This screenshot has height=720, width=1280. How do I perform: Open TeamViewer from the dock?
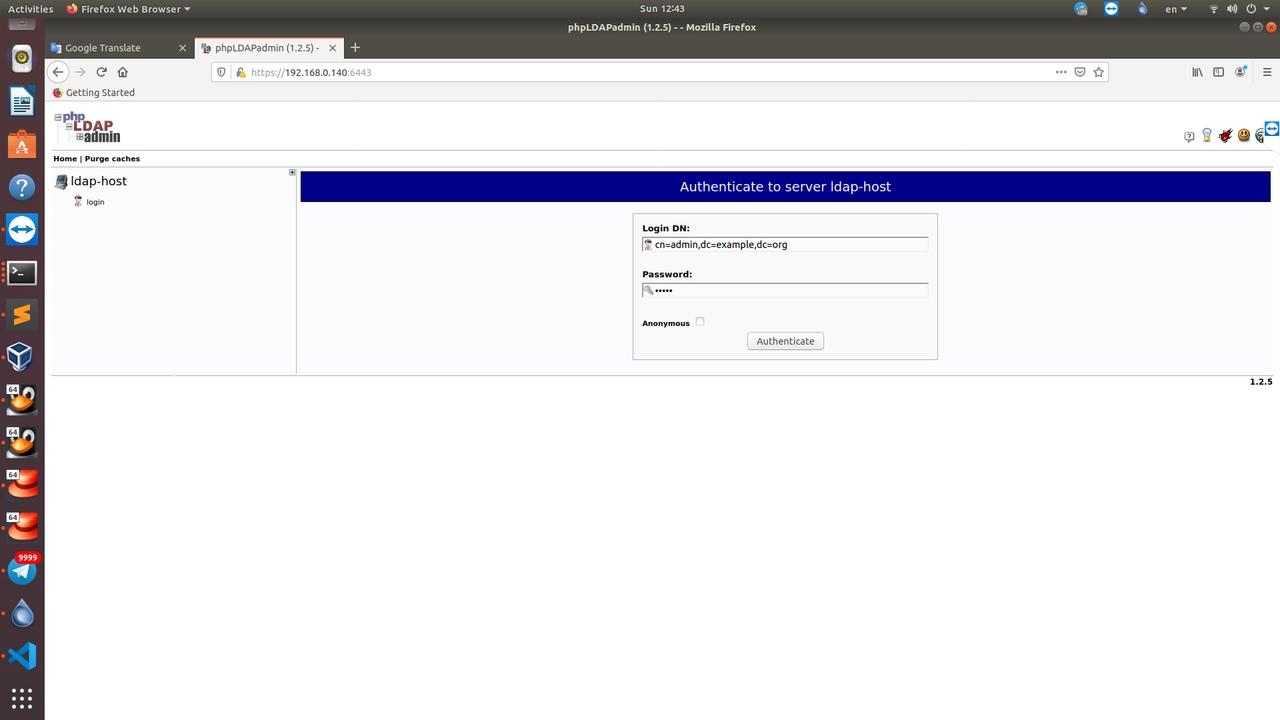[22, 229]
